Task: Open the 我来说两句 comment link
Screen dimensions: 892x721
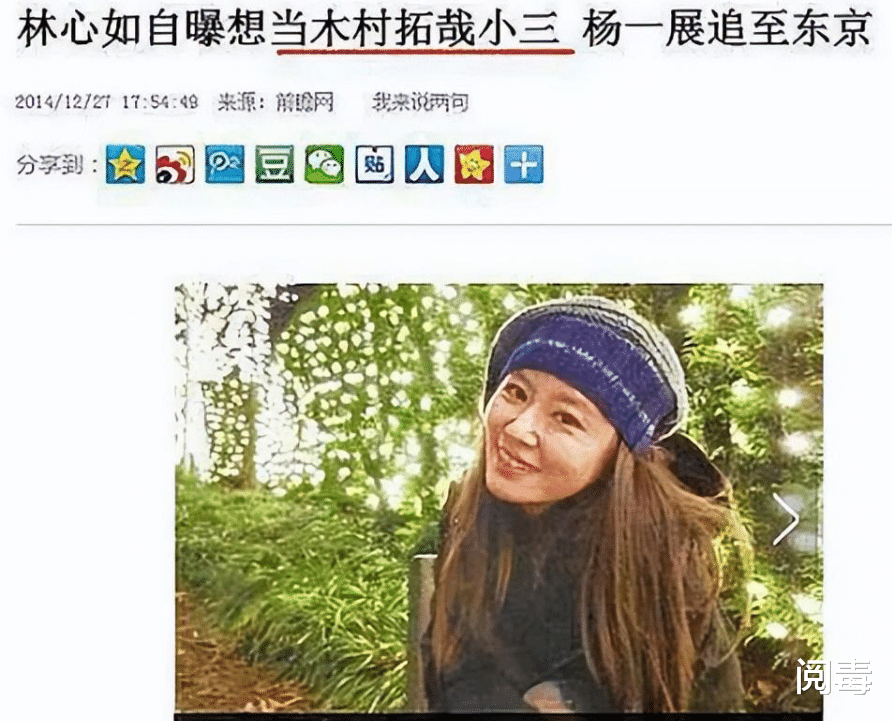Action: (x=420, y=103)
